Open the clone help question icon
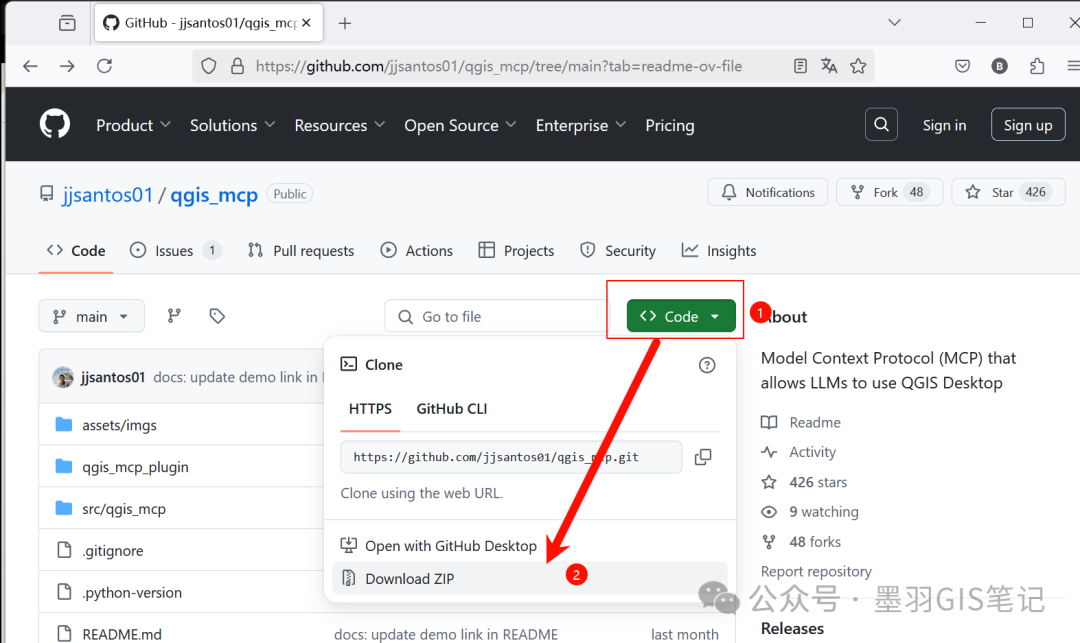1080x643 pixels. click(x=707, y=365)
